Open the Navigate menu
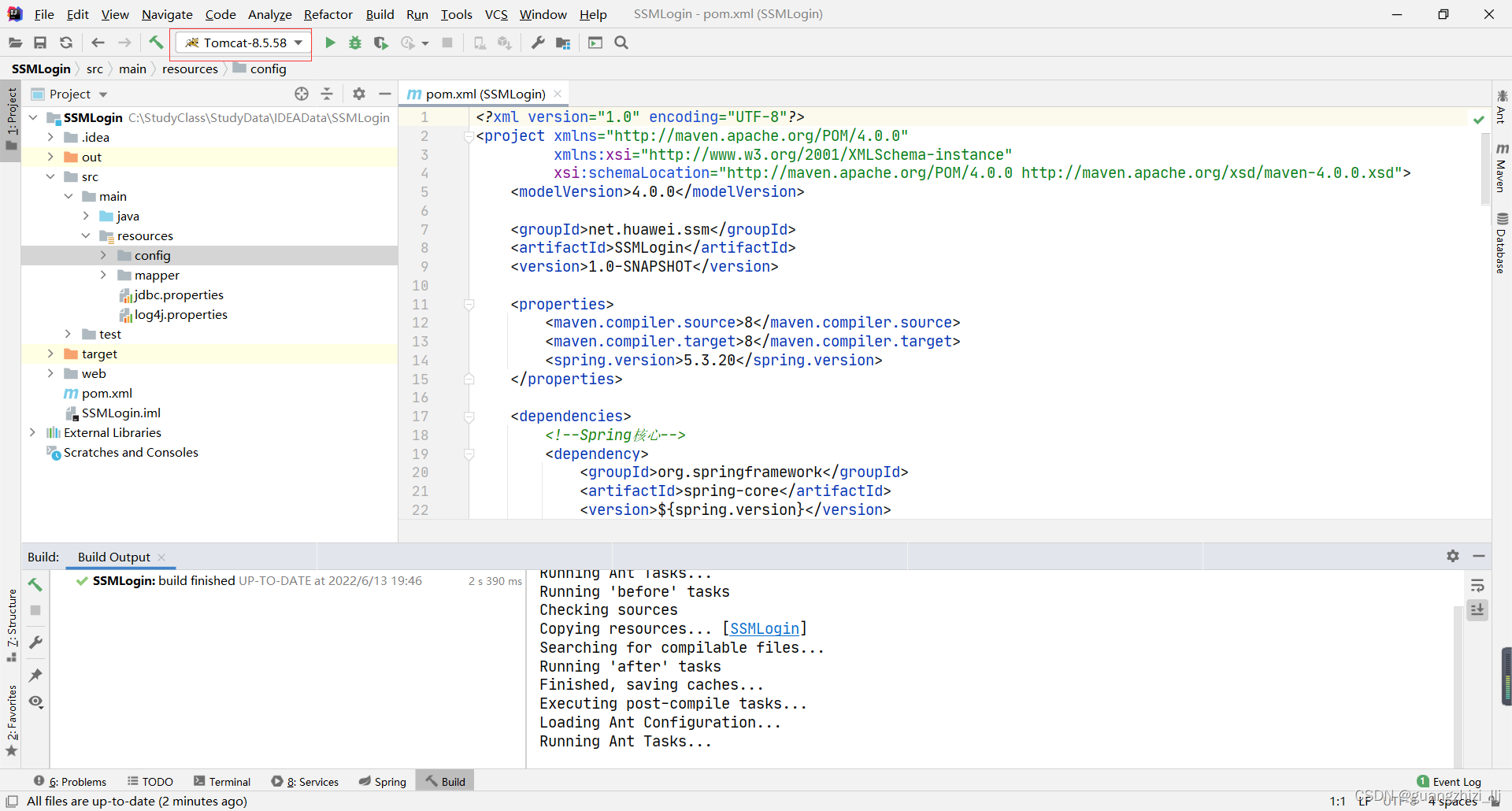 tap(167, 14)
